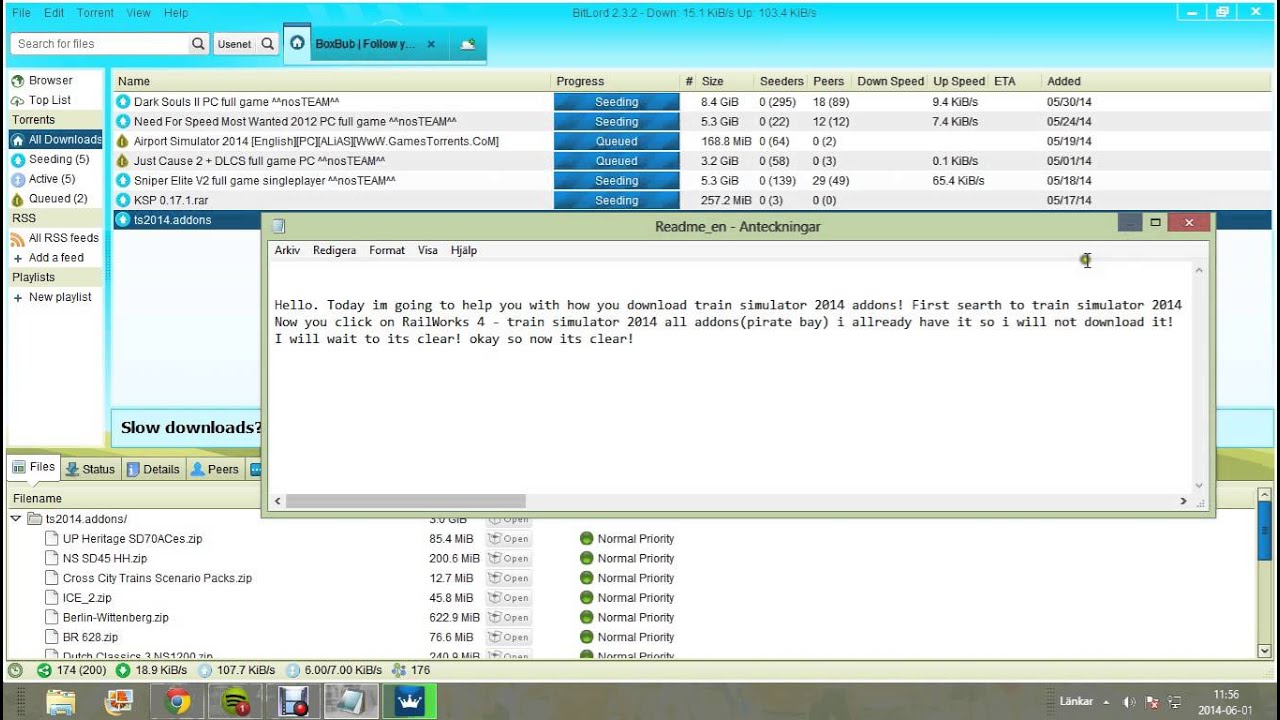The height and width of the screenshot is (720, 1280).
Task: Click Add a feed in the sidebar
Action: click(x=48, y=257)
